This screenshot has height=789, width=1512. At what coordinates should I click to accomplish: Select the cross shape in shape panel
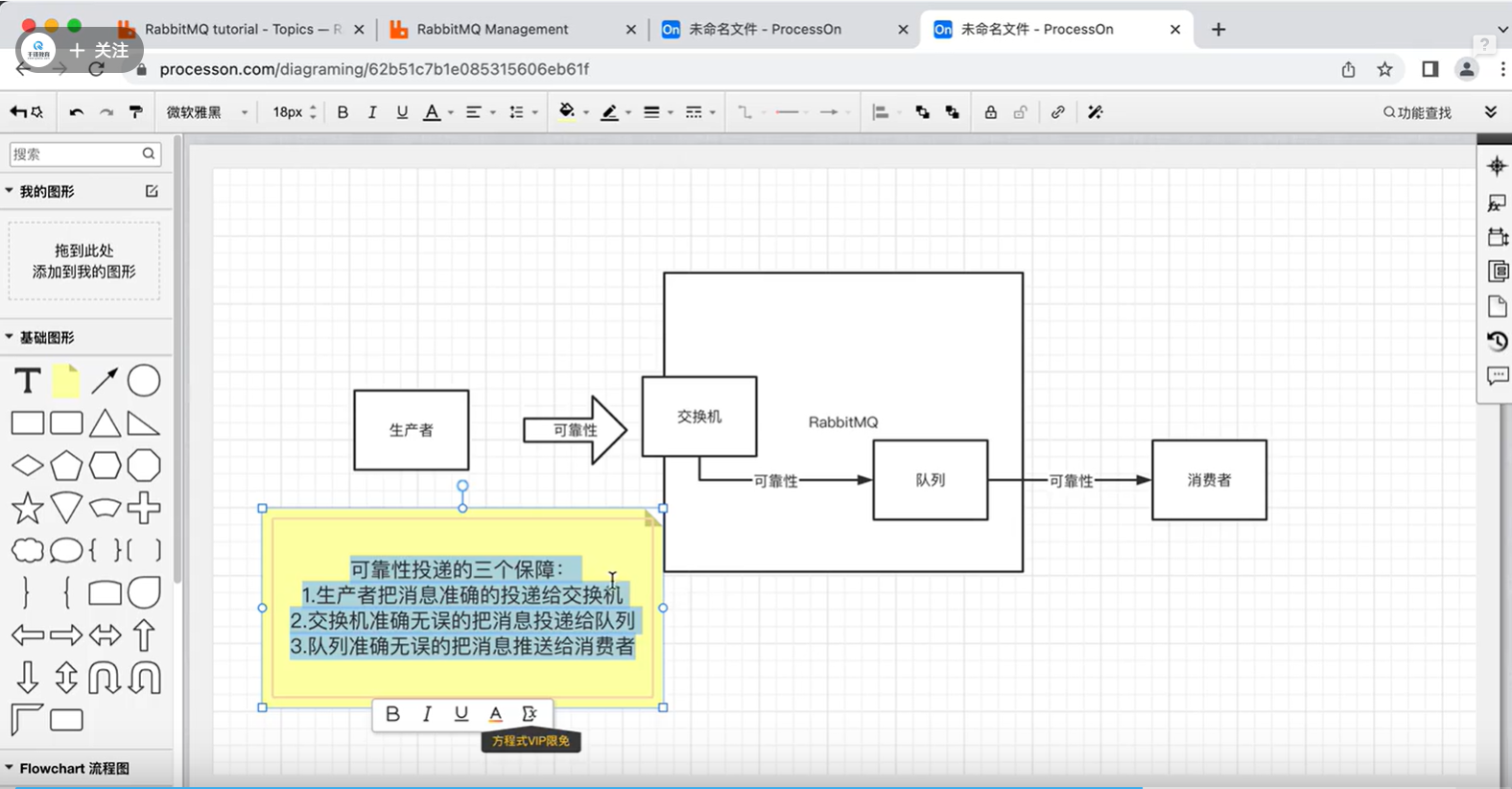[x=144, y=508]
